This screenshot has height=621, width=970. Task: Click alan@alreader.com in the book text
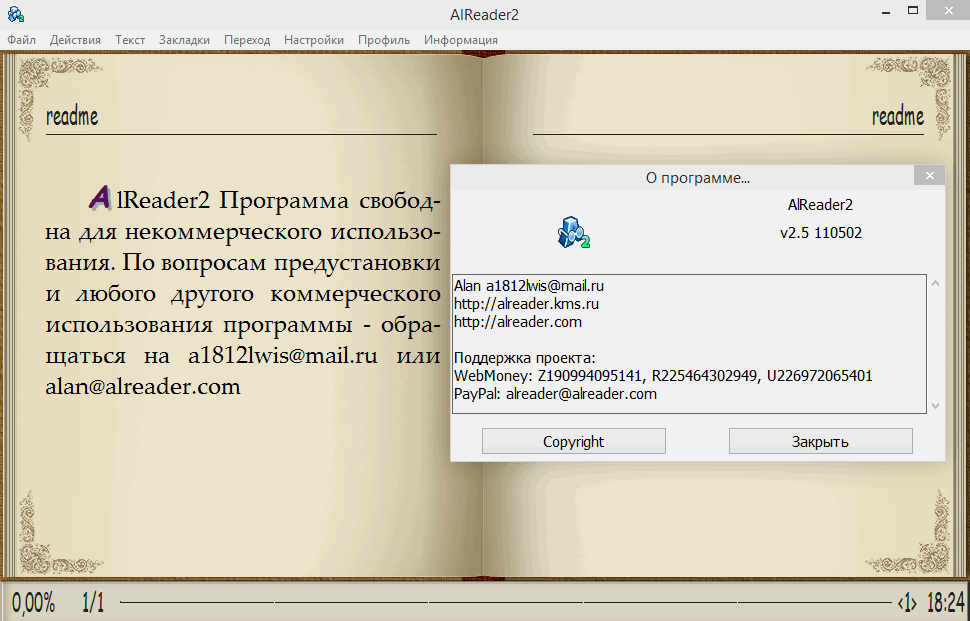(143, 387)
